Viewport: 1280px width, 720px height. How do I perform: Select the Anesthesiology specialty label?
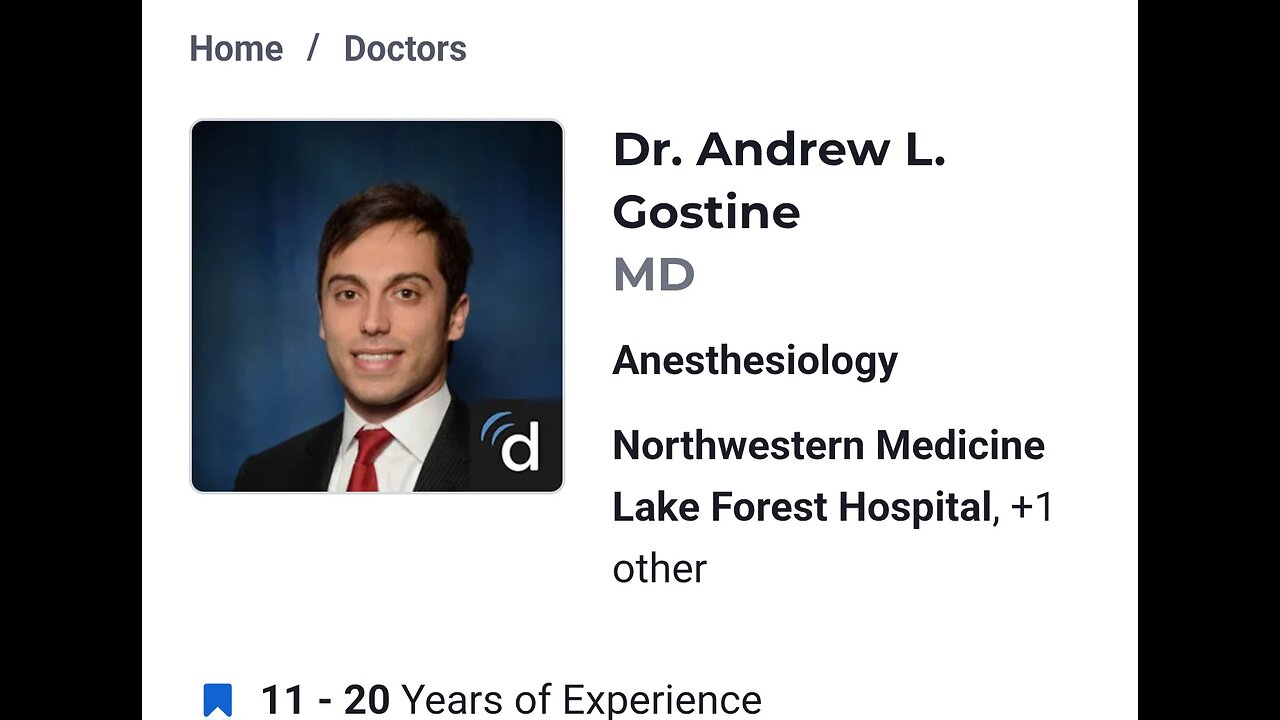coord(755,360)
